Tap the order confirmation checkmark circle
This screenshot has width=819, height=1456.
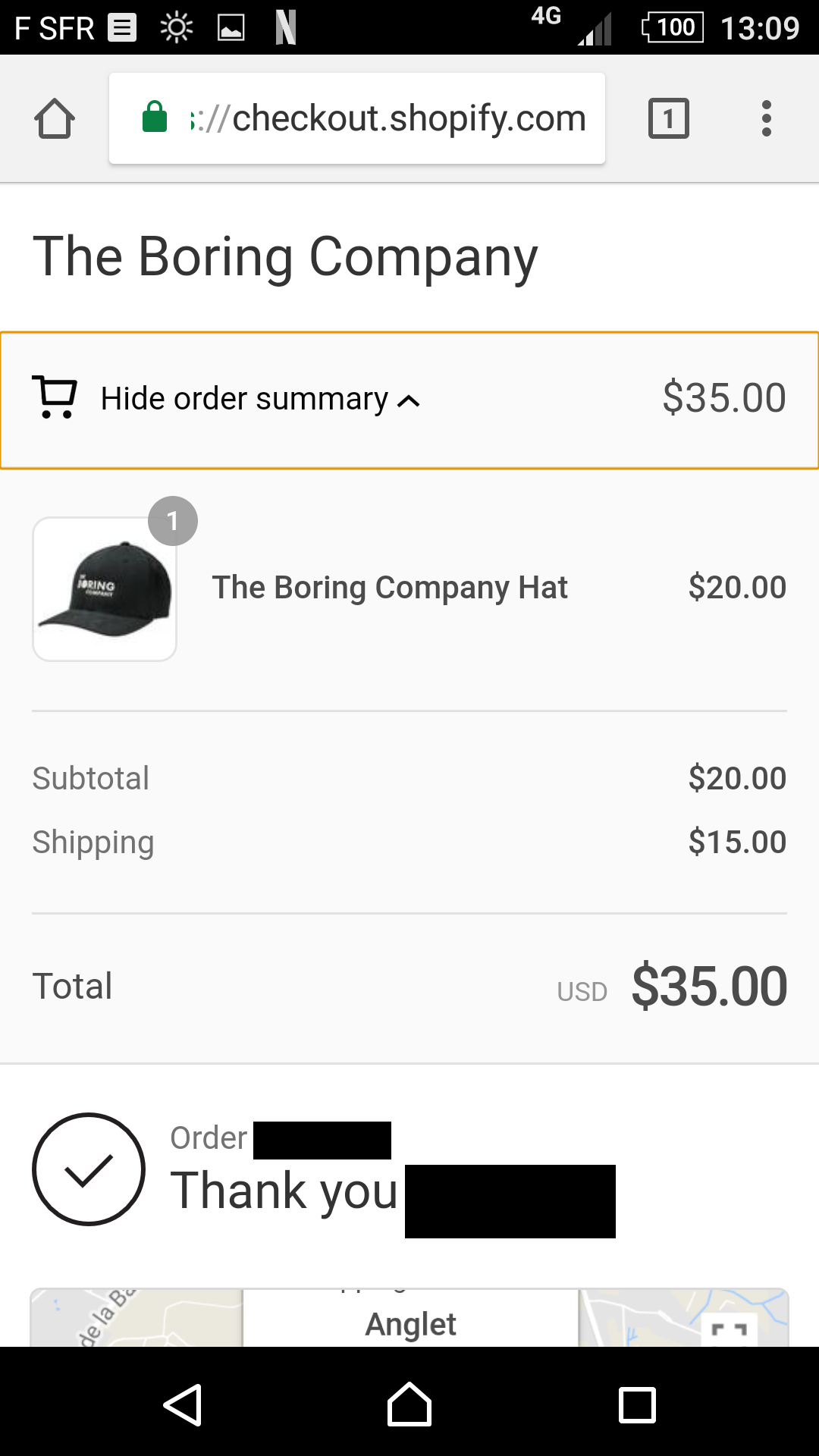pos(89,1169)
